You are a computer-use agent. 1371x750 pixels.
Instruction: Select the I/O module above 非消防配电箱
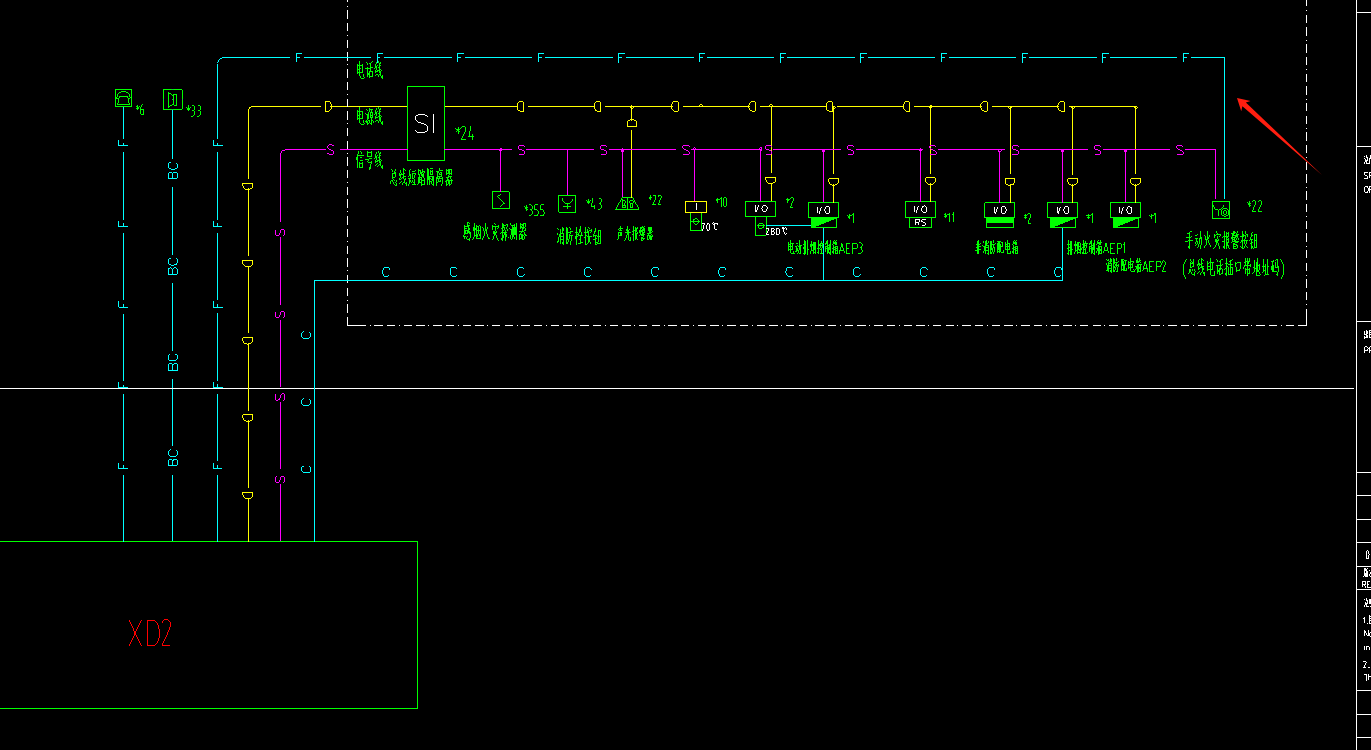pos(1000,214)
